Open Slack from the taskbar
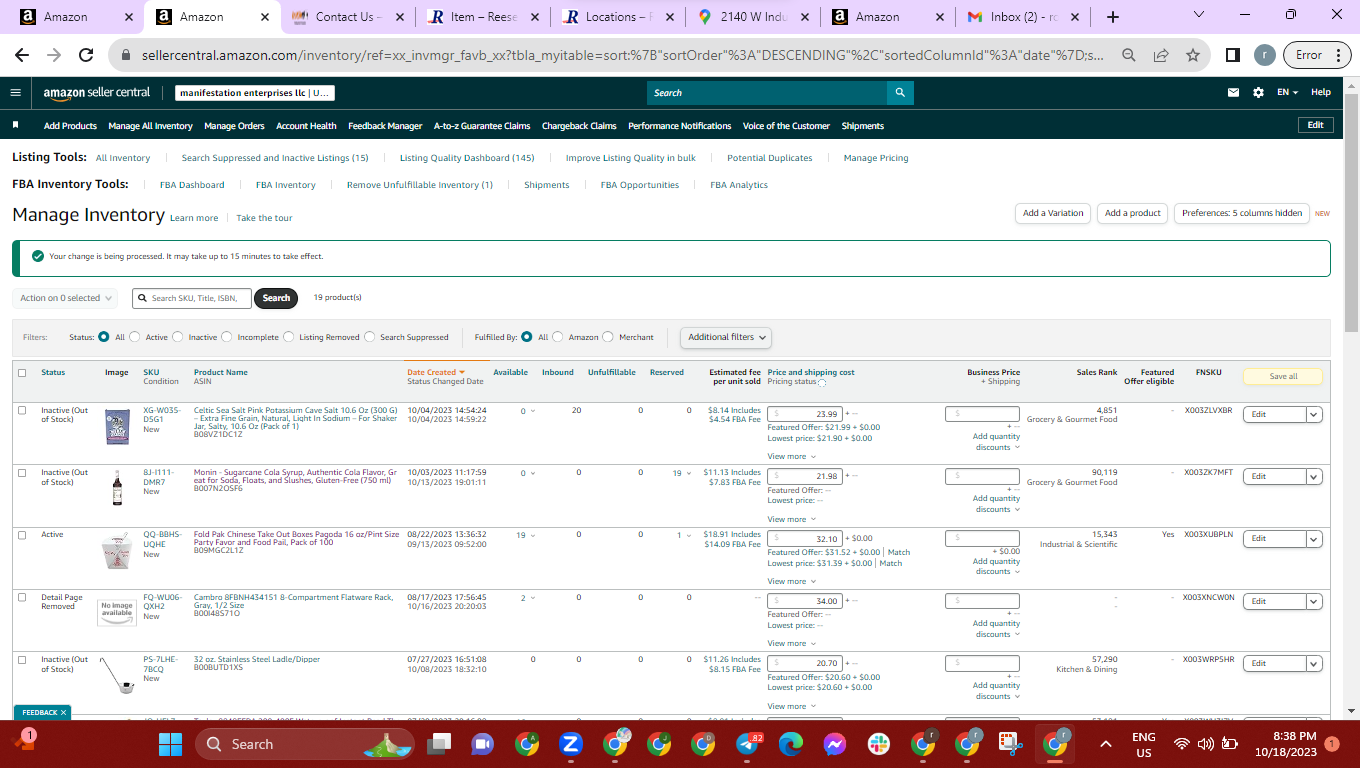Image resolution: width=1360 pixels, height=768 pixels. pyautogui.click(x=879, y=744)
